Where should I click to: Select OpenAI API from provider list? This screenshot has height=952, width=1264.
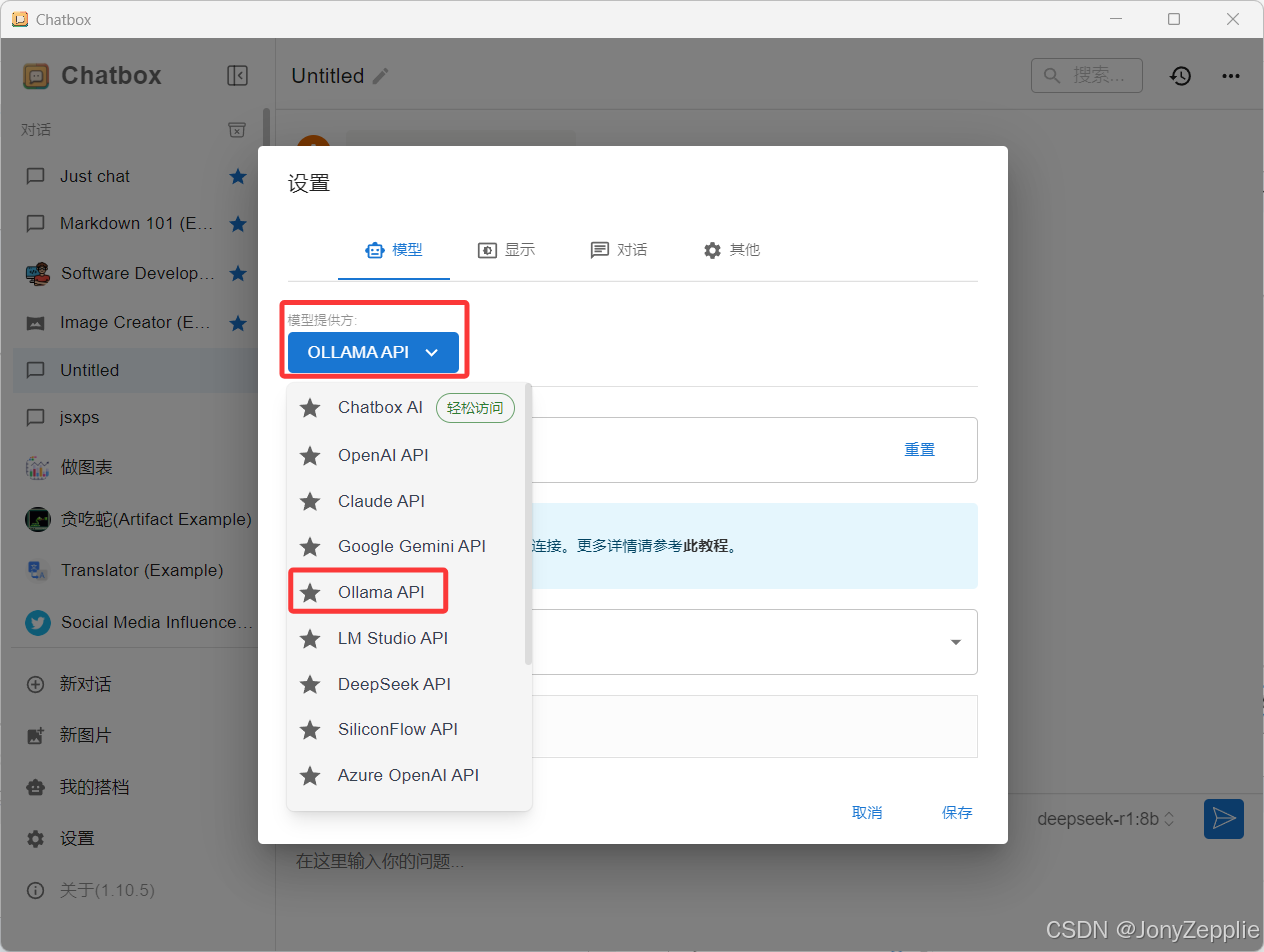click(x=405, y=455)
